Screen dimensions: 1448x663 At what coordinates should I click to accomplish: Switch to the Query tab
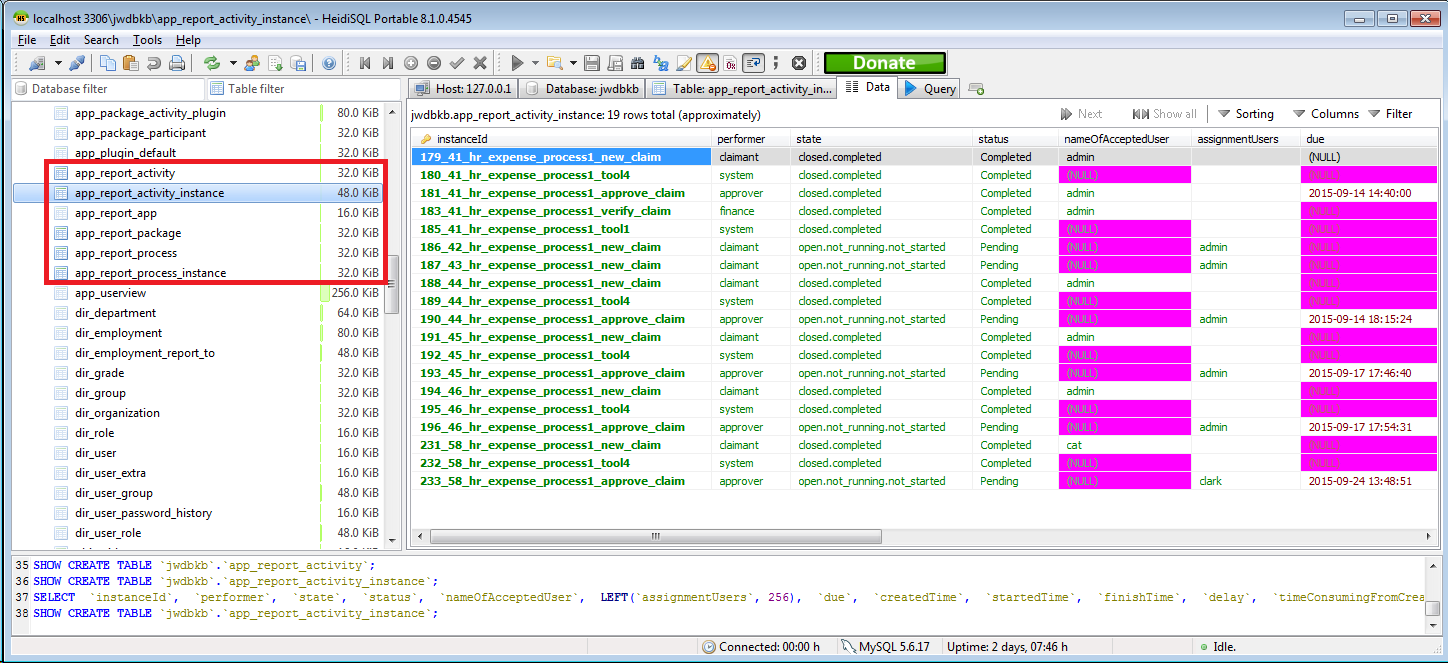tap(930, 88)
